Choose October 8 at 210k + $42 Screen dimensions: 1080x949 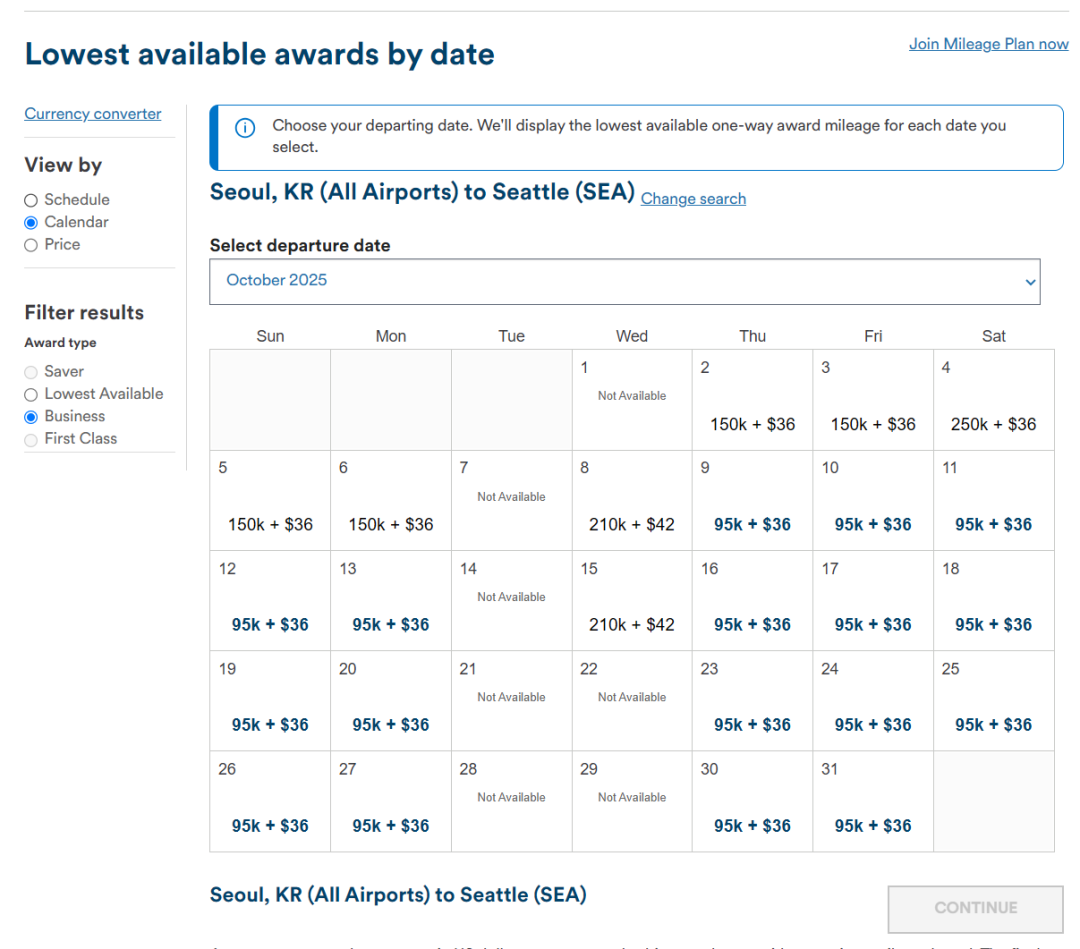[x=631, y=524]
